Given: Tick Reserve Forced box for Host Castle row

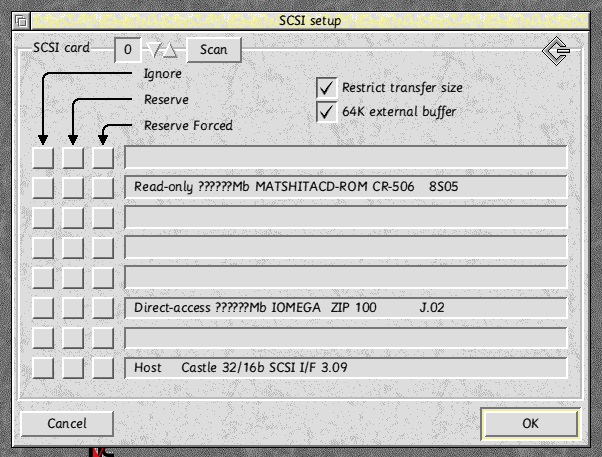Looking at the screenshot, I should [x=103, y=368].
